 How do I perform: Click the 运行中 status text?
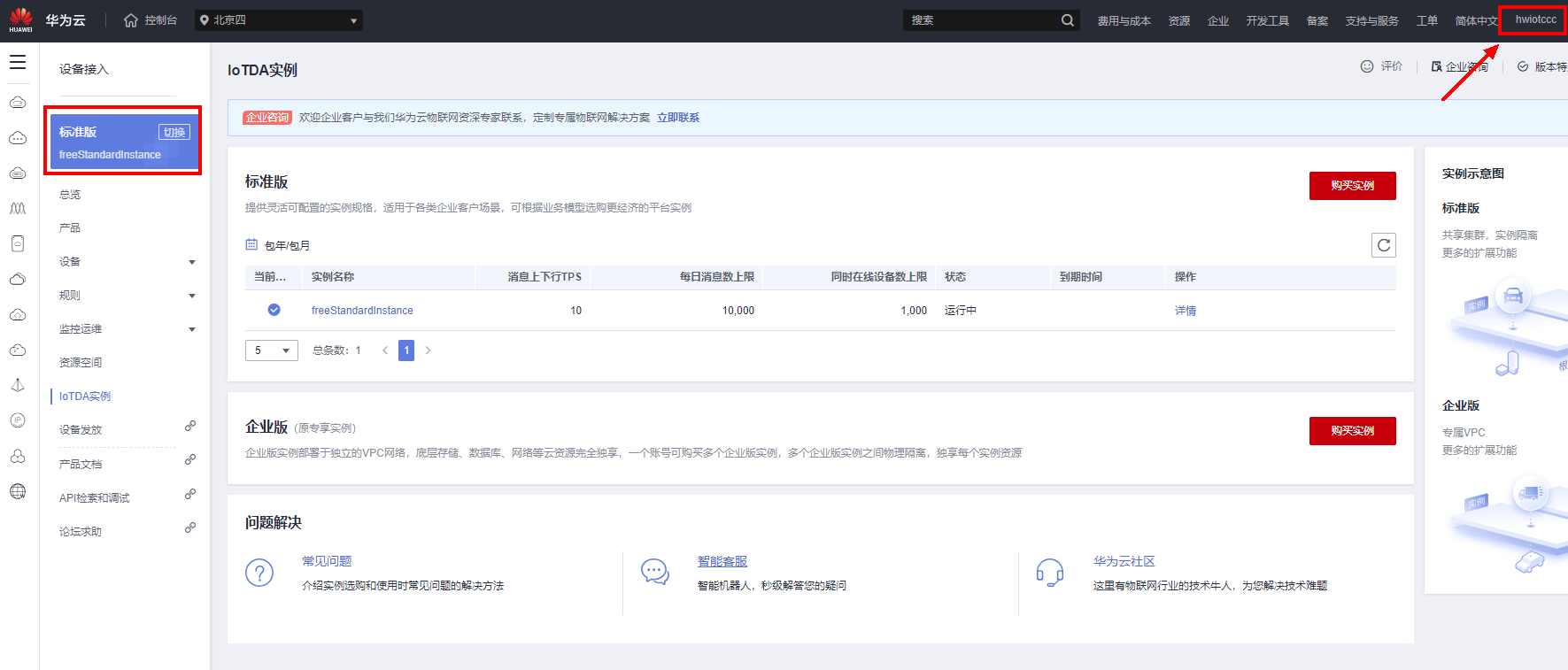(961, 311)
